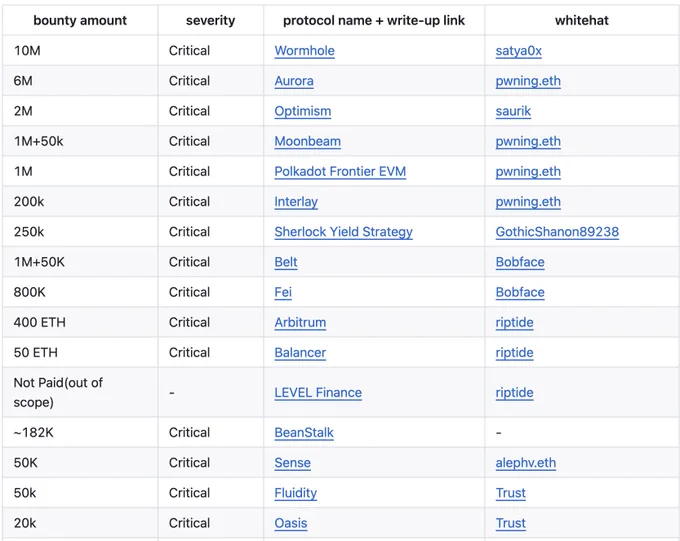This screenshot has width=680, height=541.
Task: Open the Balancer write-up link
Action: pyautogui.click(x=300, y=353)
